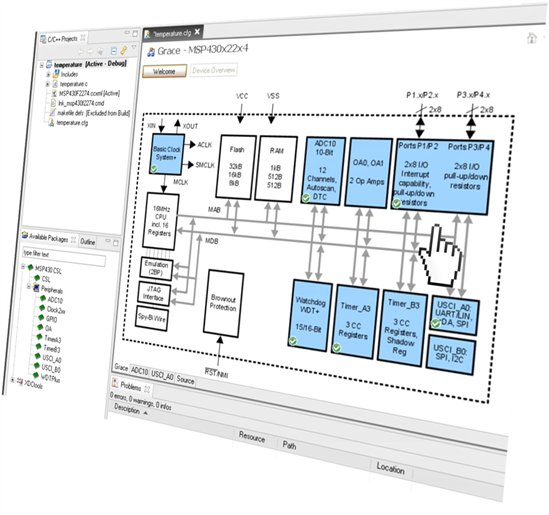Toggle the Ports P1/P2 enabled checkmark
Screen dimensions: 549x515
396,203
